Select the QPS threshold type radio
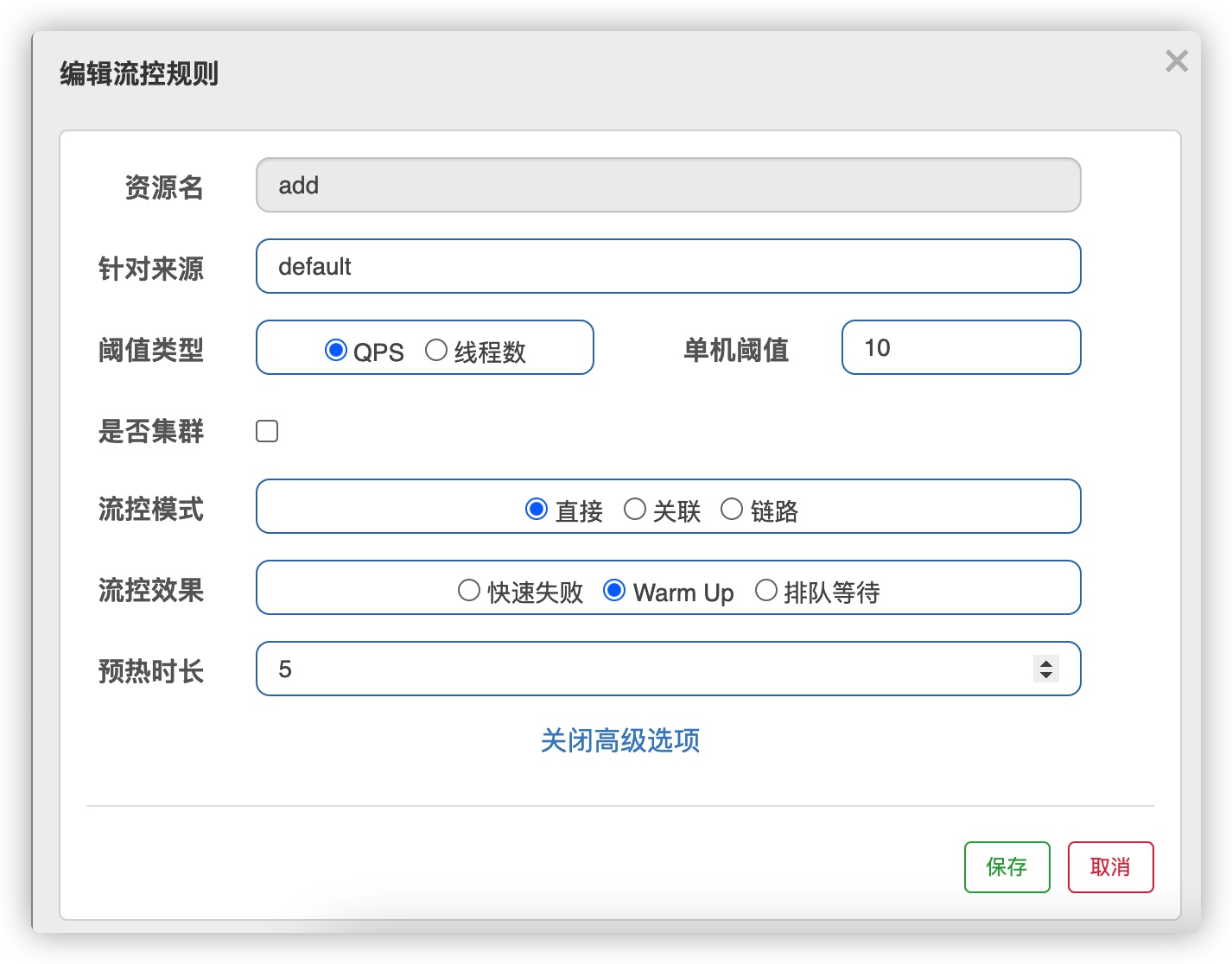Screen dimensions: 1232x964 click(x=335, y=350)
